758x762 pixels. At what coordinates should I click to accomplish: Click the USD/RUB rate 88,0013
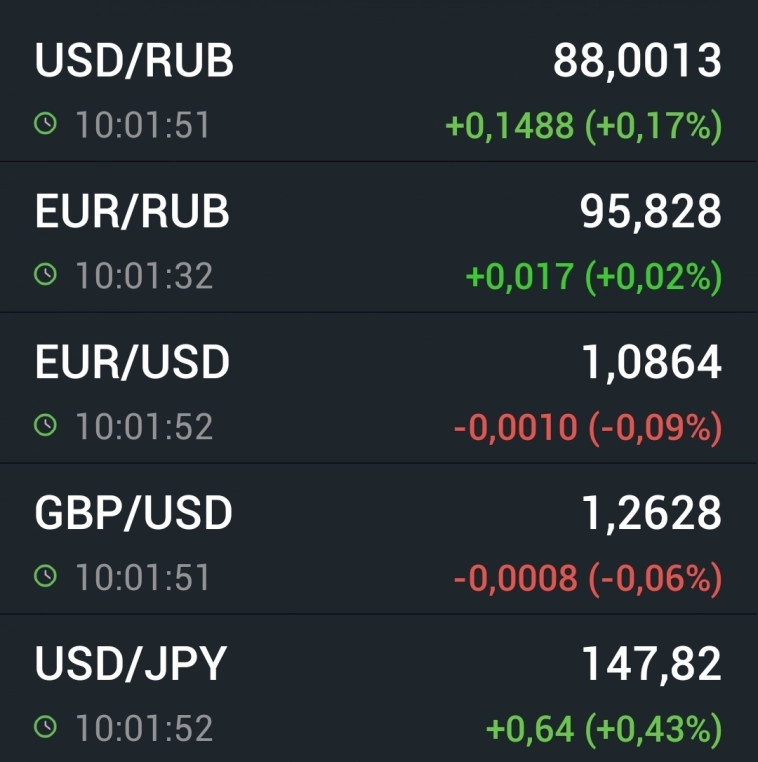tap(637, 61)
